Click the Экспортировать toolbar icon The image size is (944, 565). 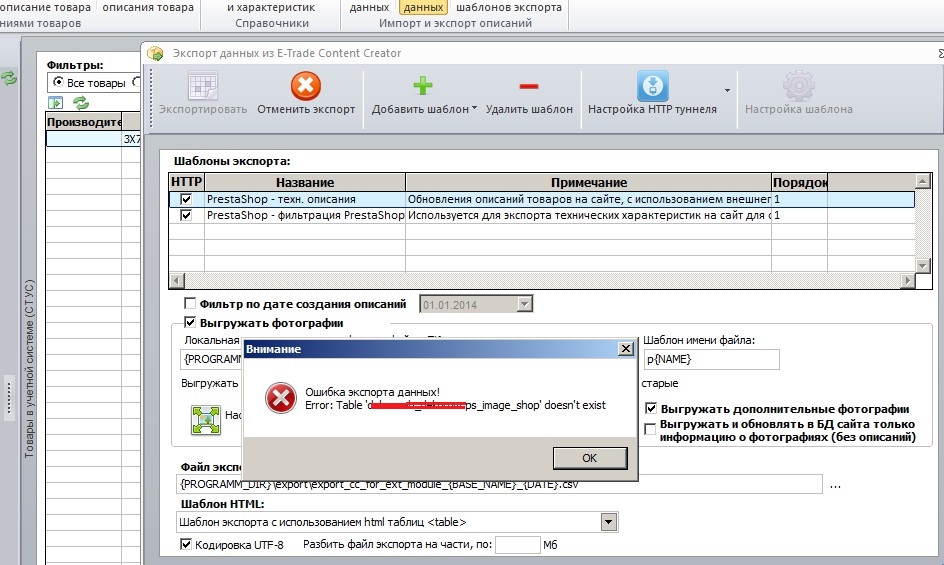point(203,87)
